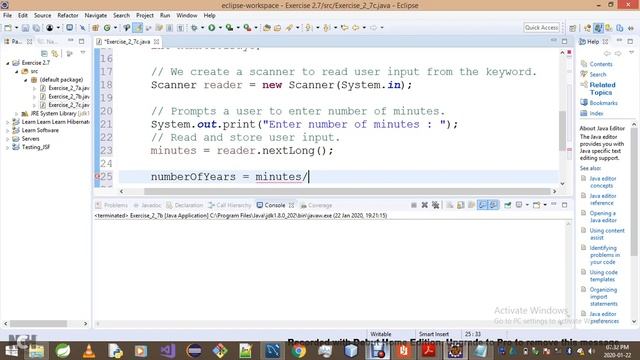Open Package Explorer view menu triangle
640x360 pixels.
coord(83,53)
